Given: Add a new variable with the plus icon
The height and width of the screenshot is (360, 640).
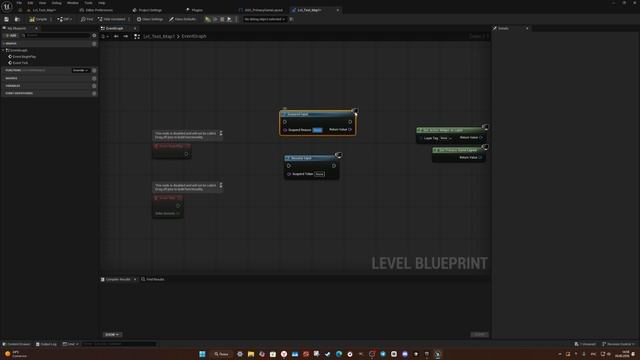Looking at the screenshot, I should (x=94, y=86).
